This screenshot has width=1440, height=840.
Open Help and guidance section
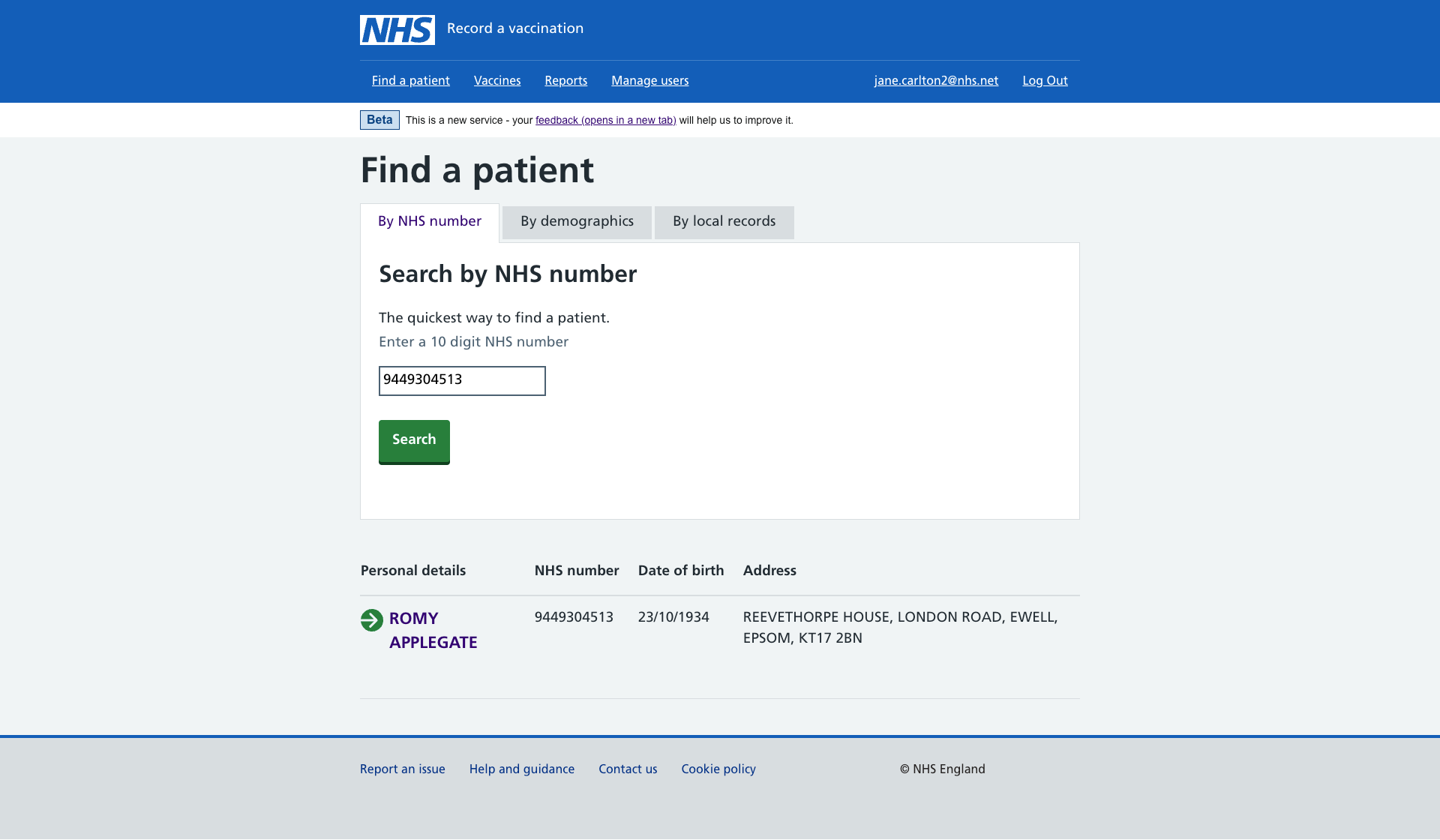click(521, 769)
